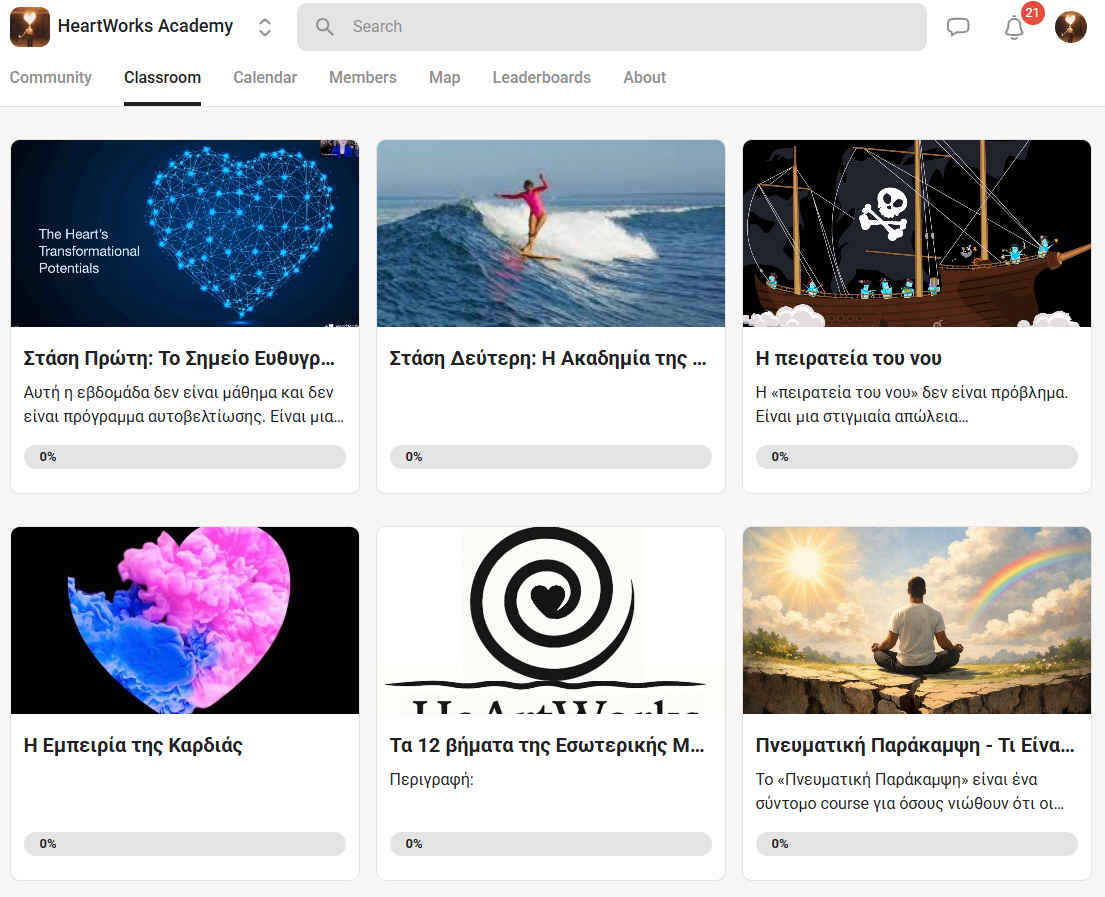Open the glowing blue heart course thumbnail
1105x897 pixels.
[x=185, y=233]
